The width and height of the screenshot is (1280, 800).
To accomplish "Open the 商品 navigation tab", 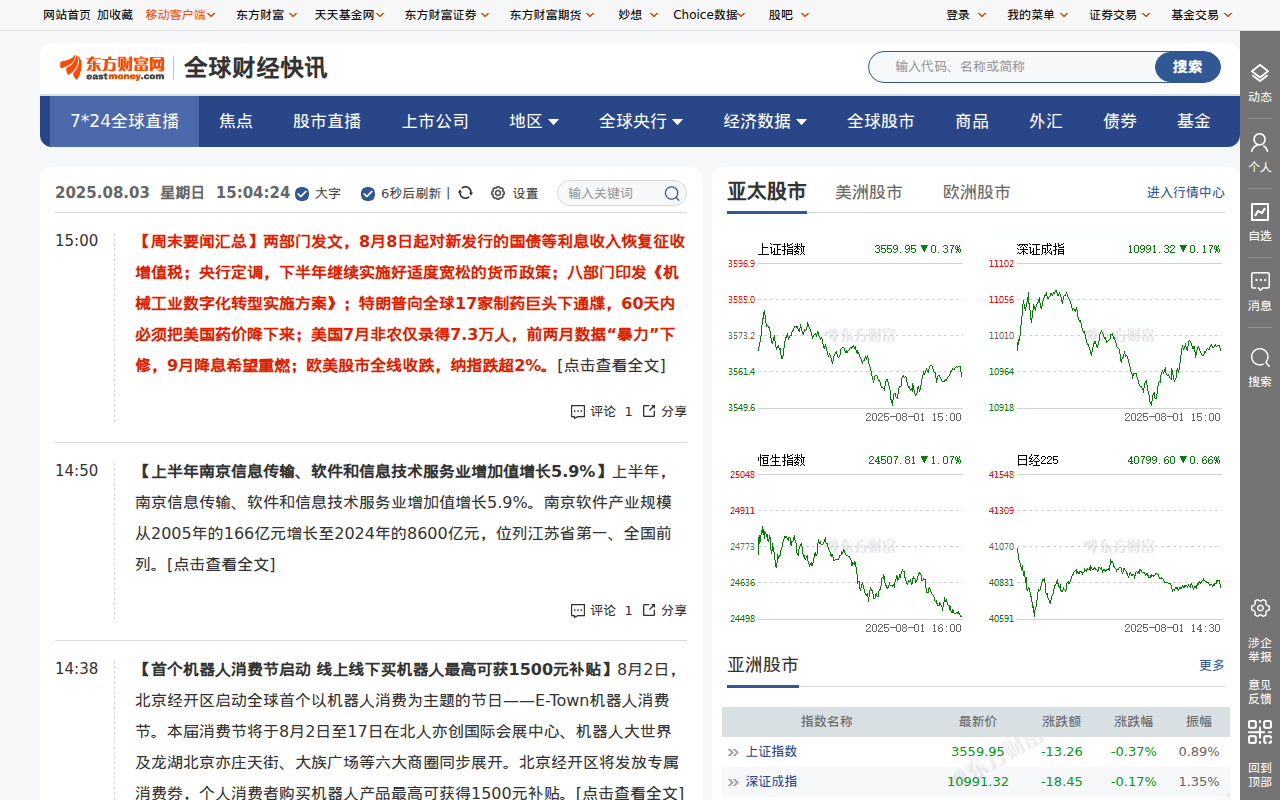I will coord(972,121).
